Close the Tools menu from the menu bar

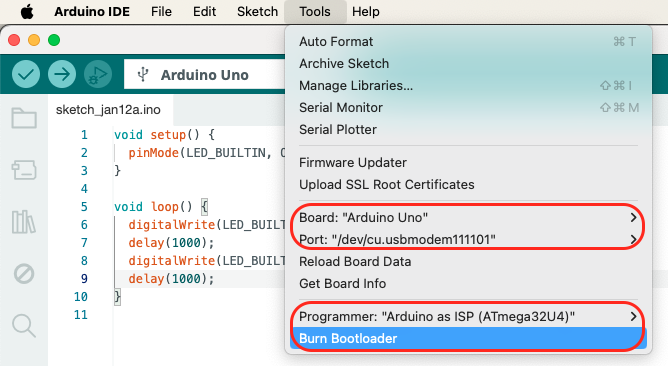pyautogui.click(x=315, y=12)
